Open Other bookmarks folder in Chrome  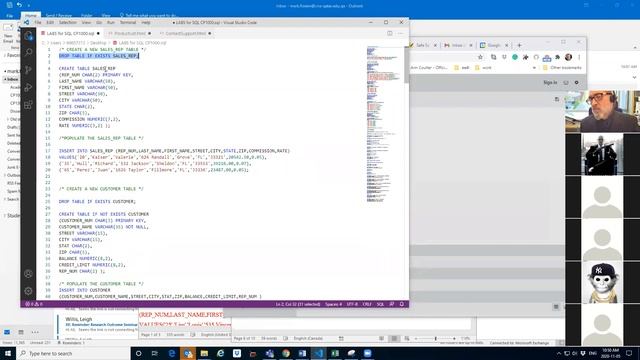click(562, 68)
